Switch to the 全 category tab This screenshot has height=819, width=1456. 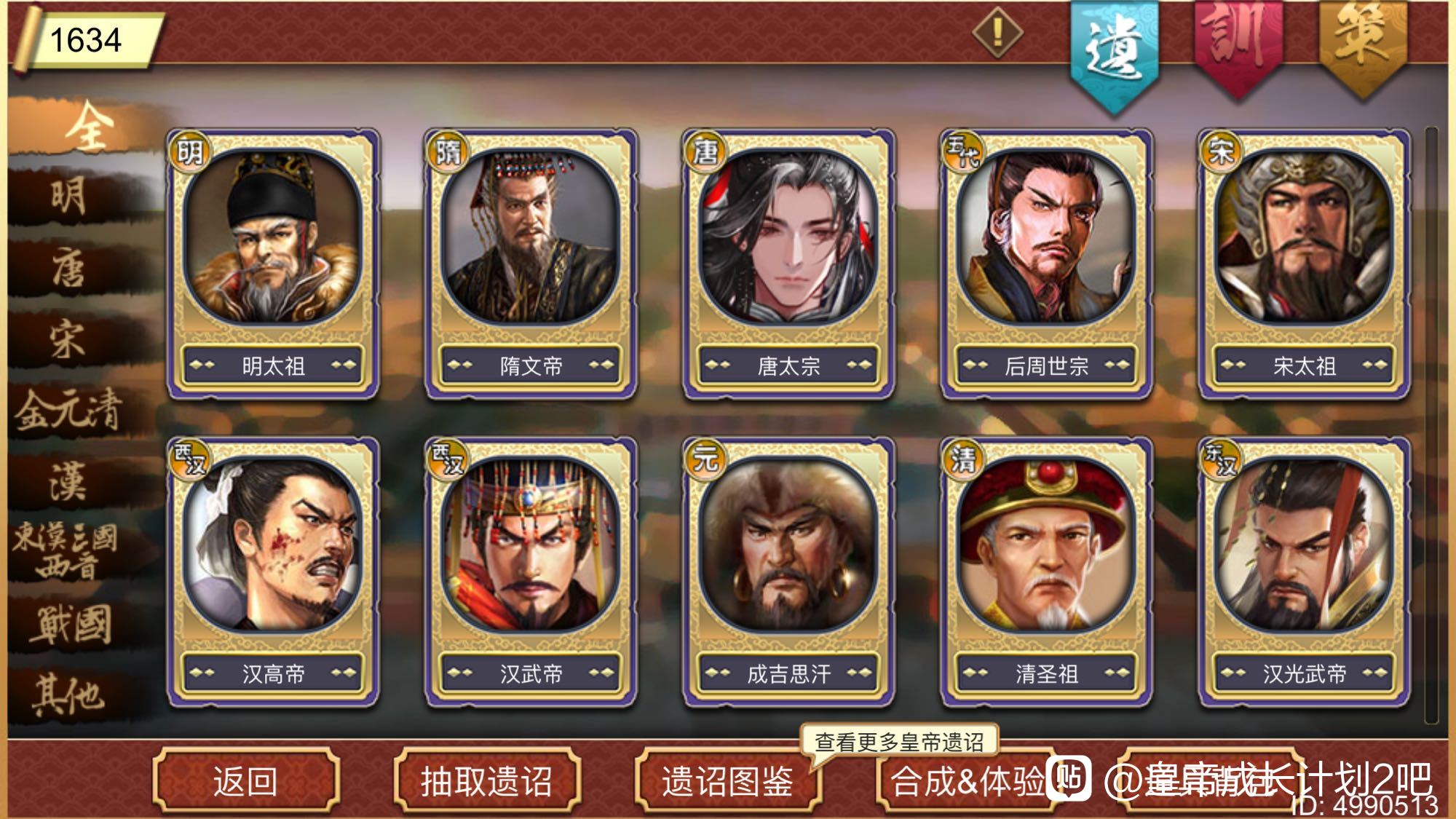click(89, 126)
